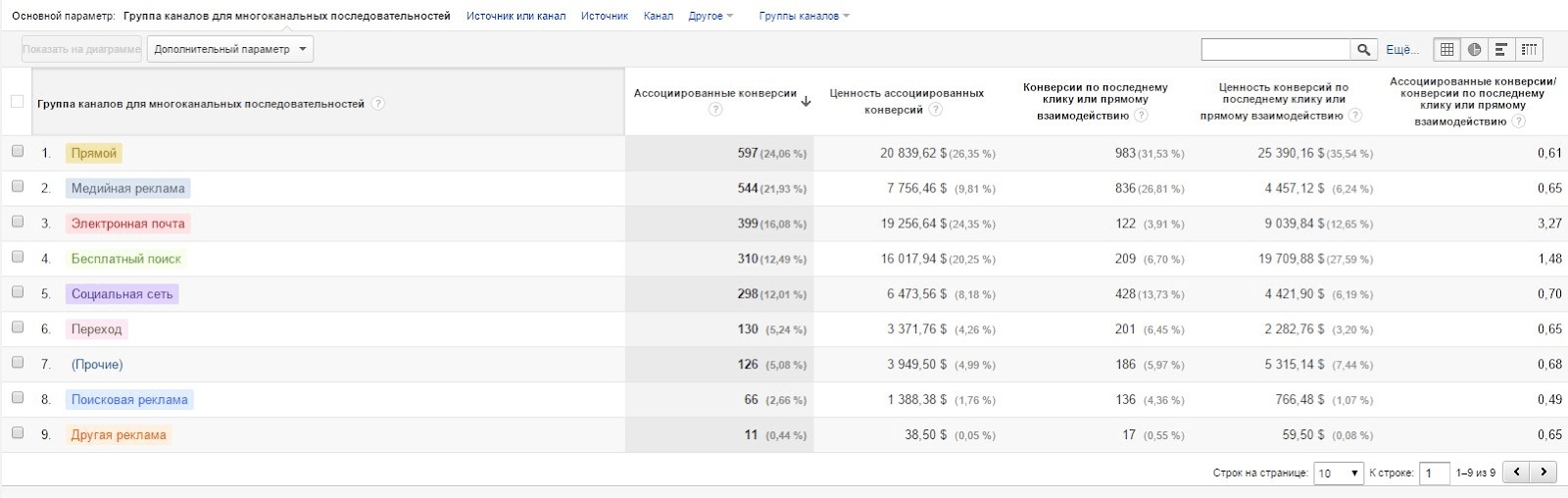Go to the next page of rows
This screenshot has height=498, width=1568.
click(x=1543, y=473)
